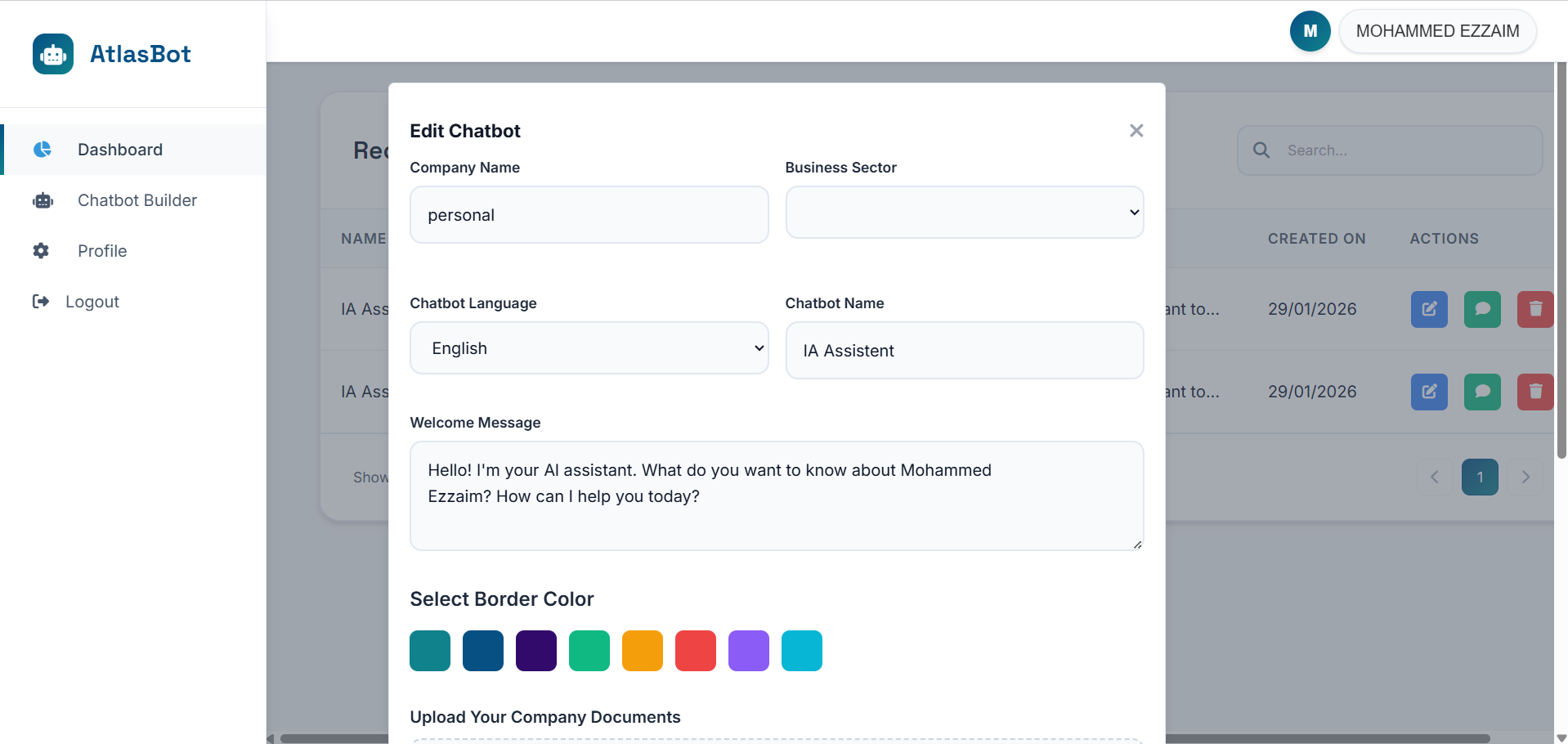The height and width of the screenshot is (744, 1568).
Task: Click the Logout link
Action: pyautogui.click(x=92, y=302)
